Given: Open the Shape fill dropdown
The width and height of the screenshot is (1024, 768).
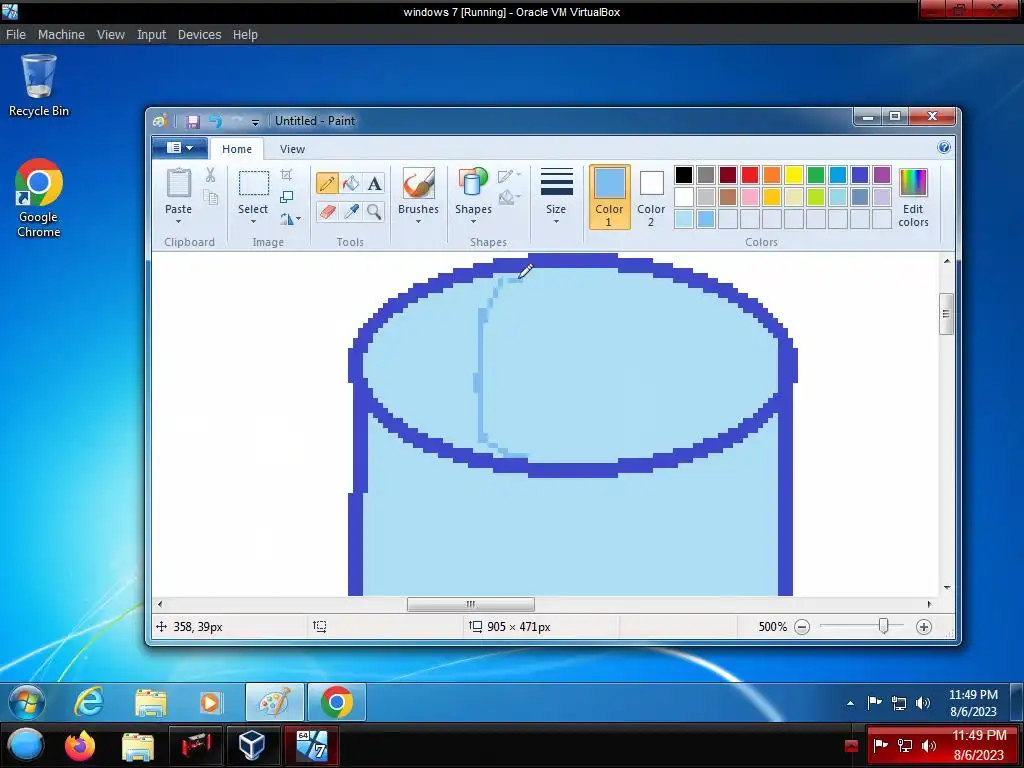Looking at the screenshot, I should click(509, 197).
